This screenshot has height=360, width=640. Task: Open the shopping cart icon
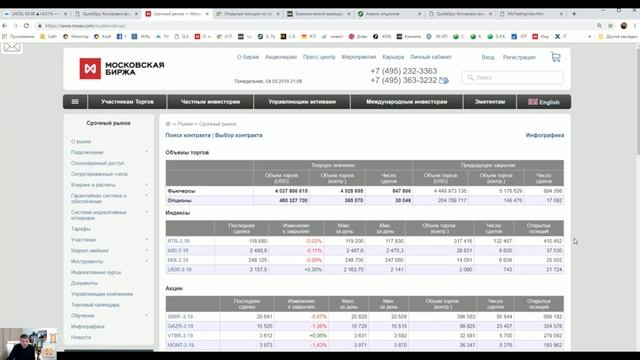[x=556, y=57]
